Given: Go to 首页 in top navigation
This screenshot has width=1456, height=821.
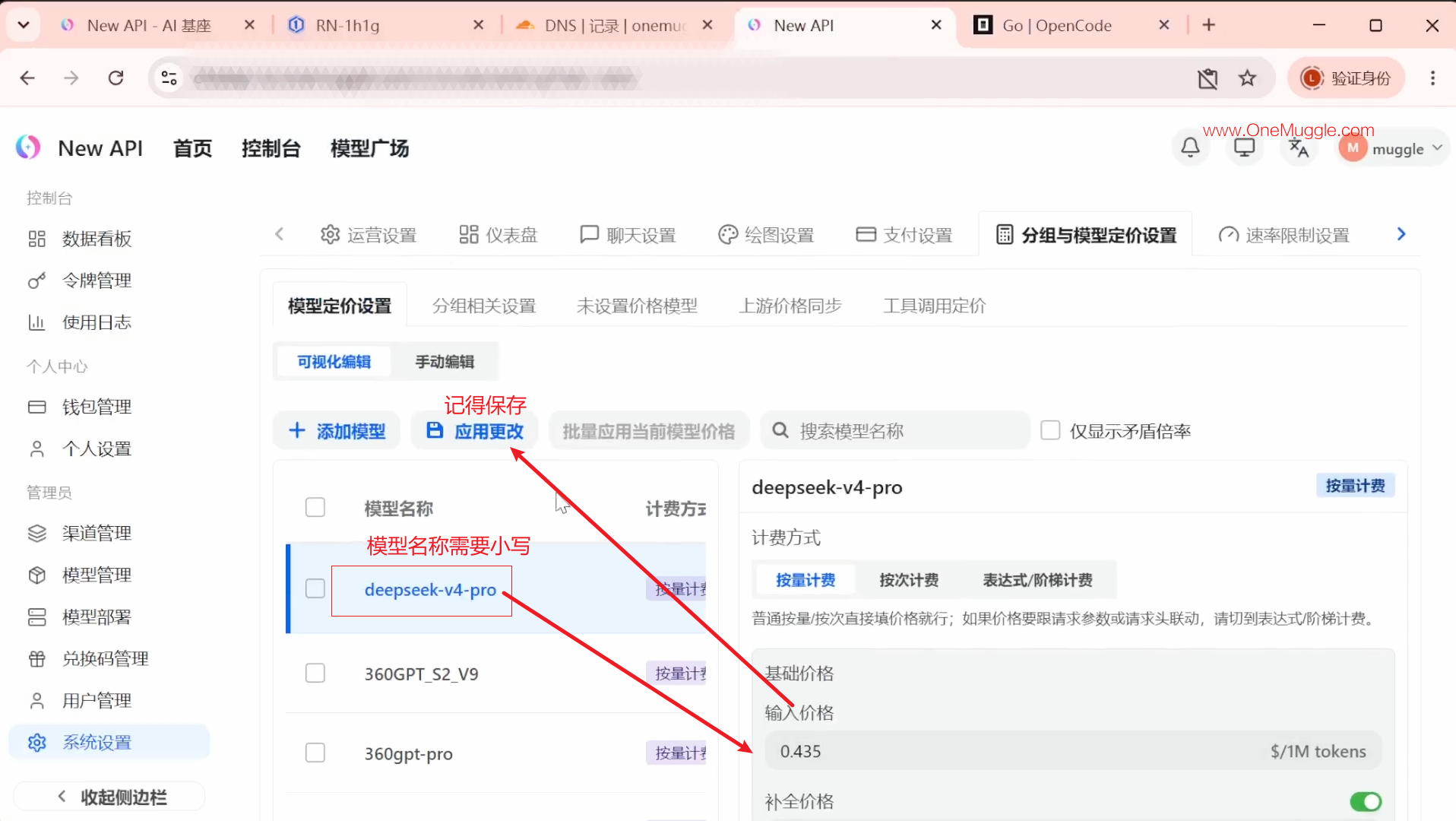Looking at the screenshot, I should pyautogui.click(x=192, y=148).
